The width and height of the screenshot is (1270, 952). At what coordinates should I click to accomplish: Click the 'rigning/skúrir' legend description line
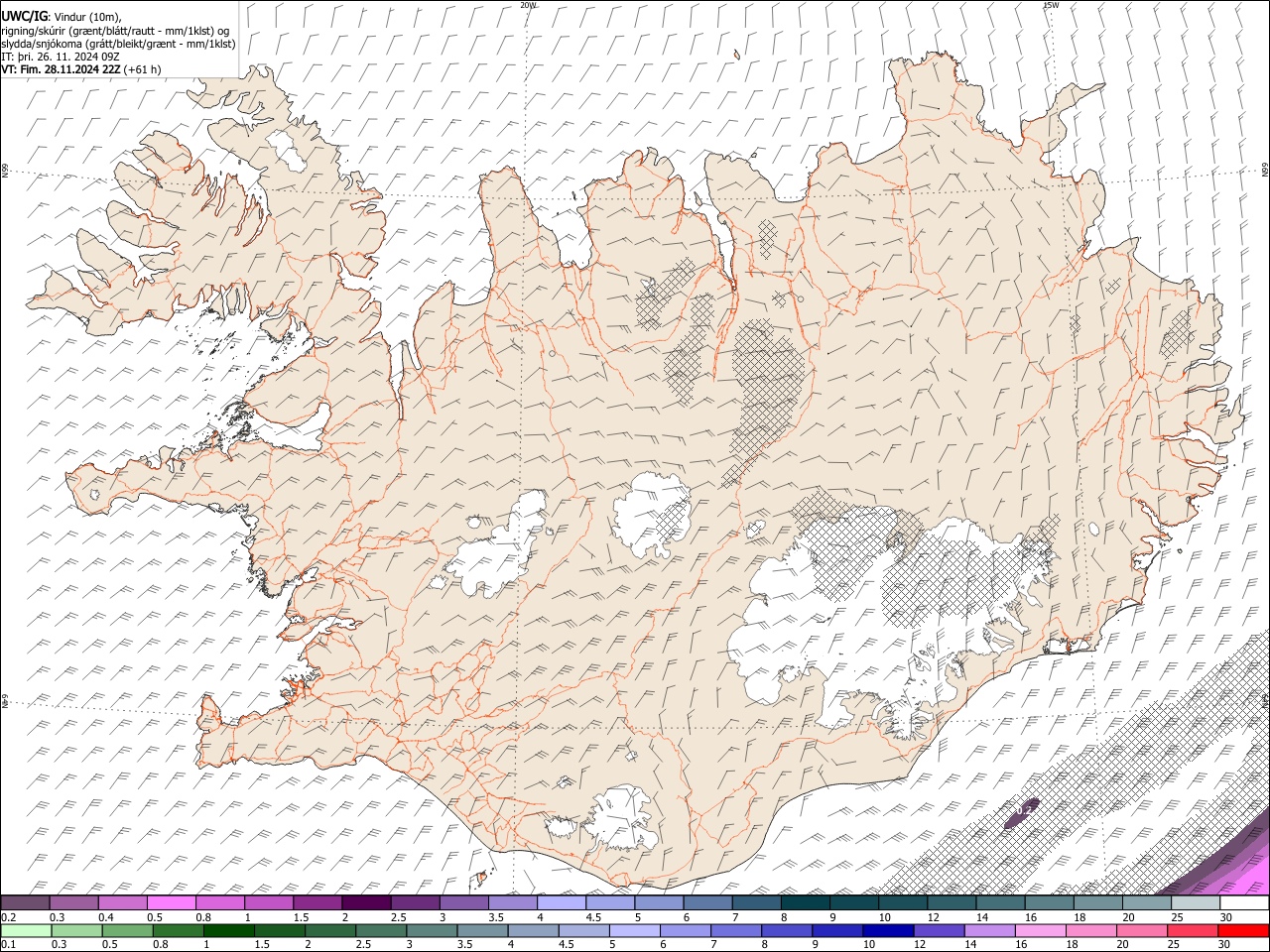click(x=116, y=30)
